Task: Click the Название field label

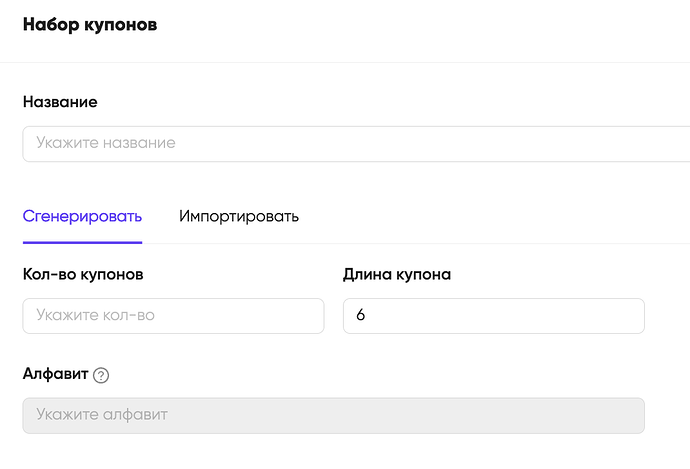Action: [x=60, y=102]
